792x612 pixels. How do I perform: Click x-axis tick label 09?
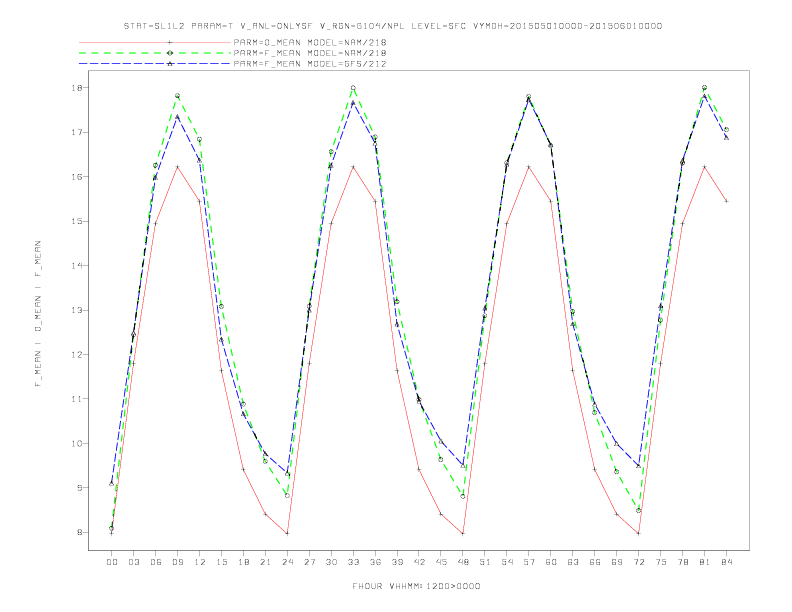(177, 562)
